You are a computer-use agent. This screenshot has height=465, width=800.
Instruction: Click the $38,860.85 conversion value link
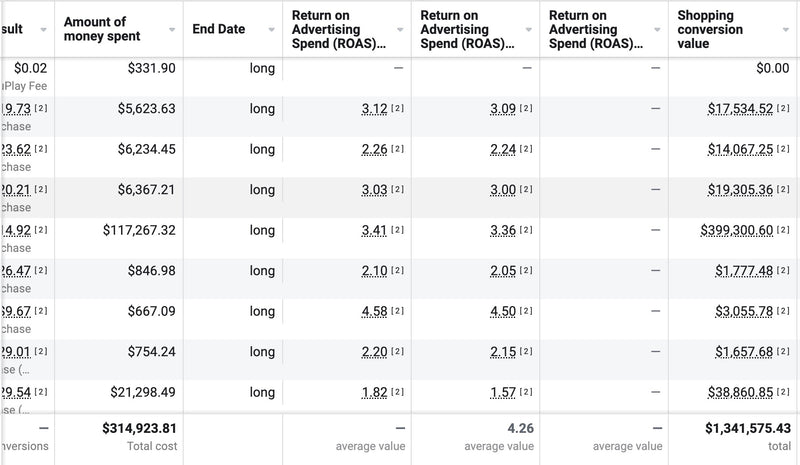pos(744,393)
